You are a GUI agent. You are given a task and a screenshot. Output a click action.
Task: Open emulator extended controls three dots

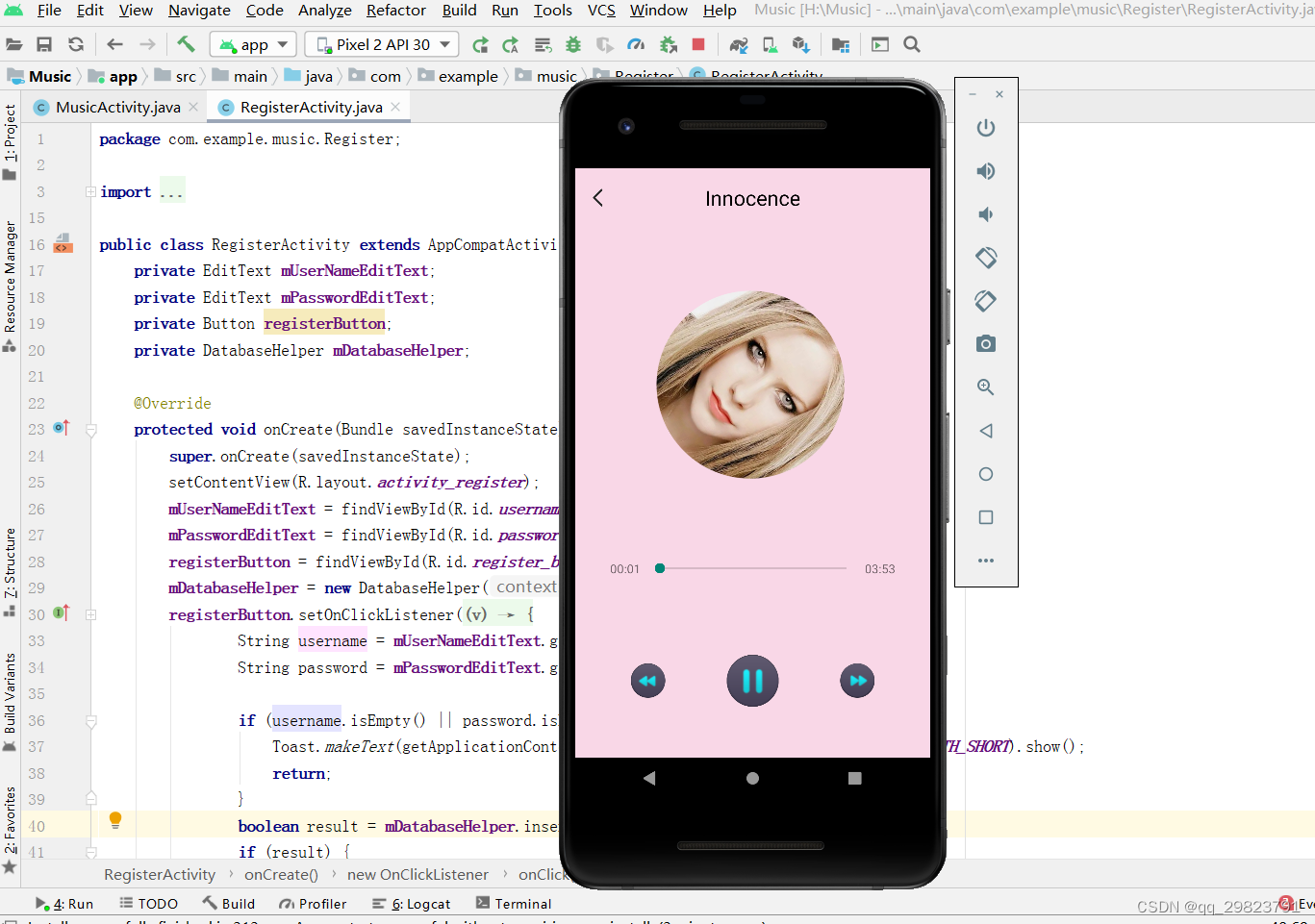click(x=986, y=561)
